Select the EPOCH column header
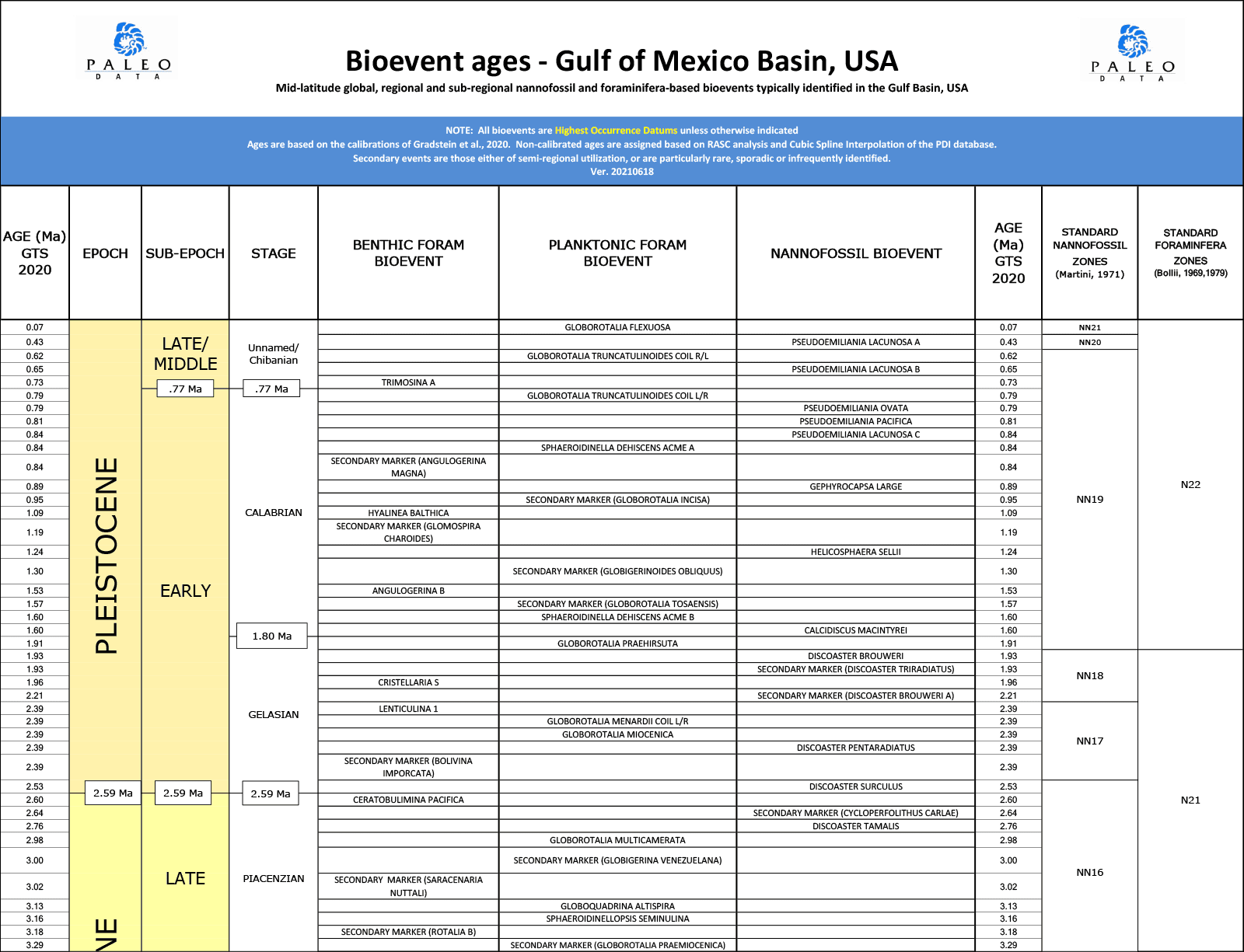Screen dimensions: 1244x952 pyautogui.click(x=105, y=253)
